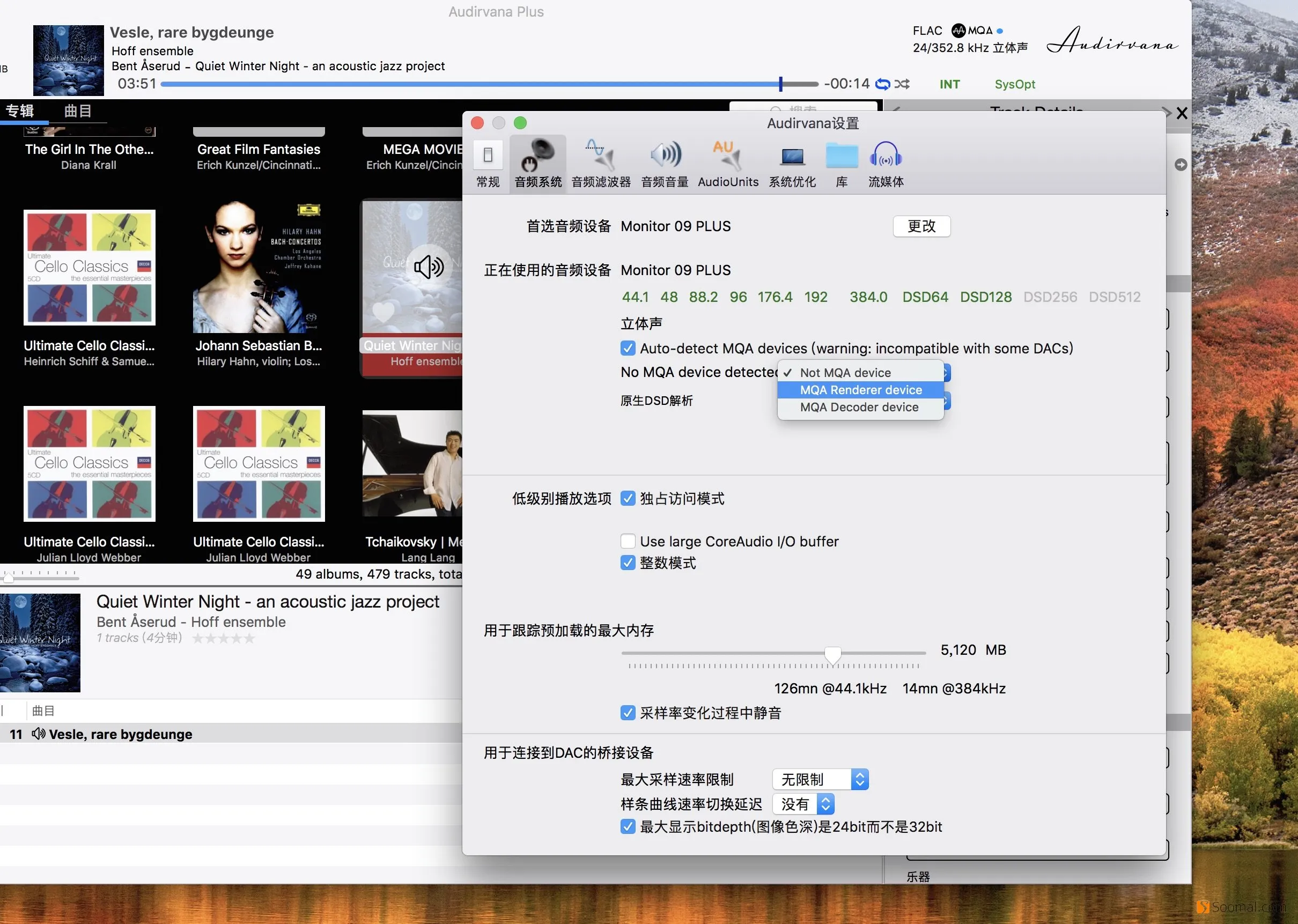Click remaining time -00:14 display

[847, 84]
